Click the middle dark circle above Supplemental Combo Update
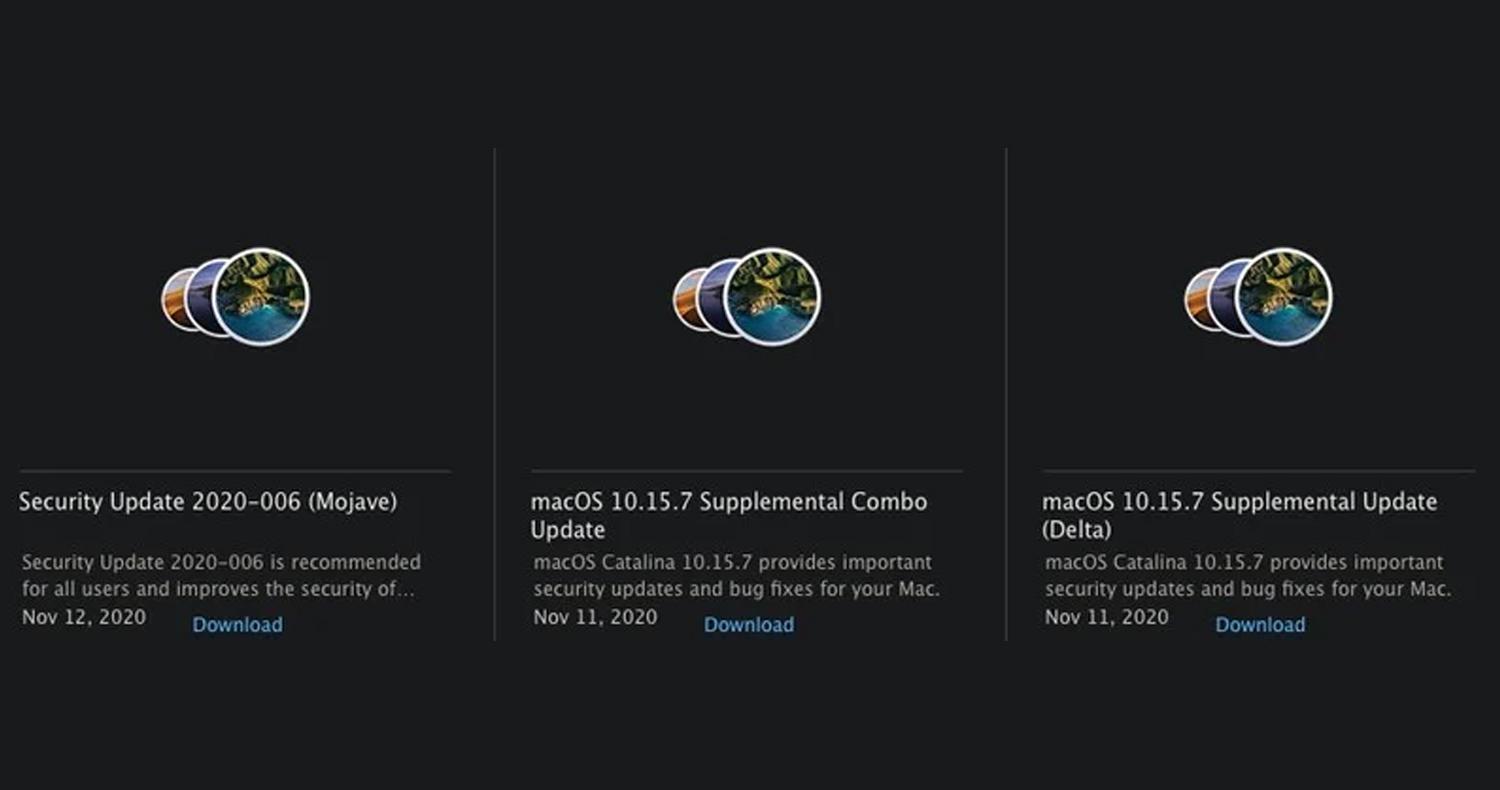Viewport: 1500px width, 790px height. point(710,297)
